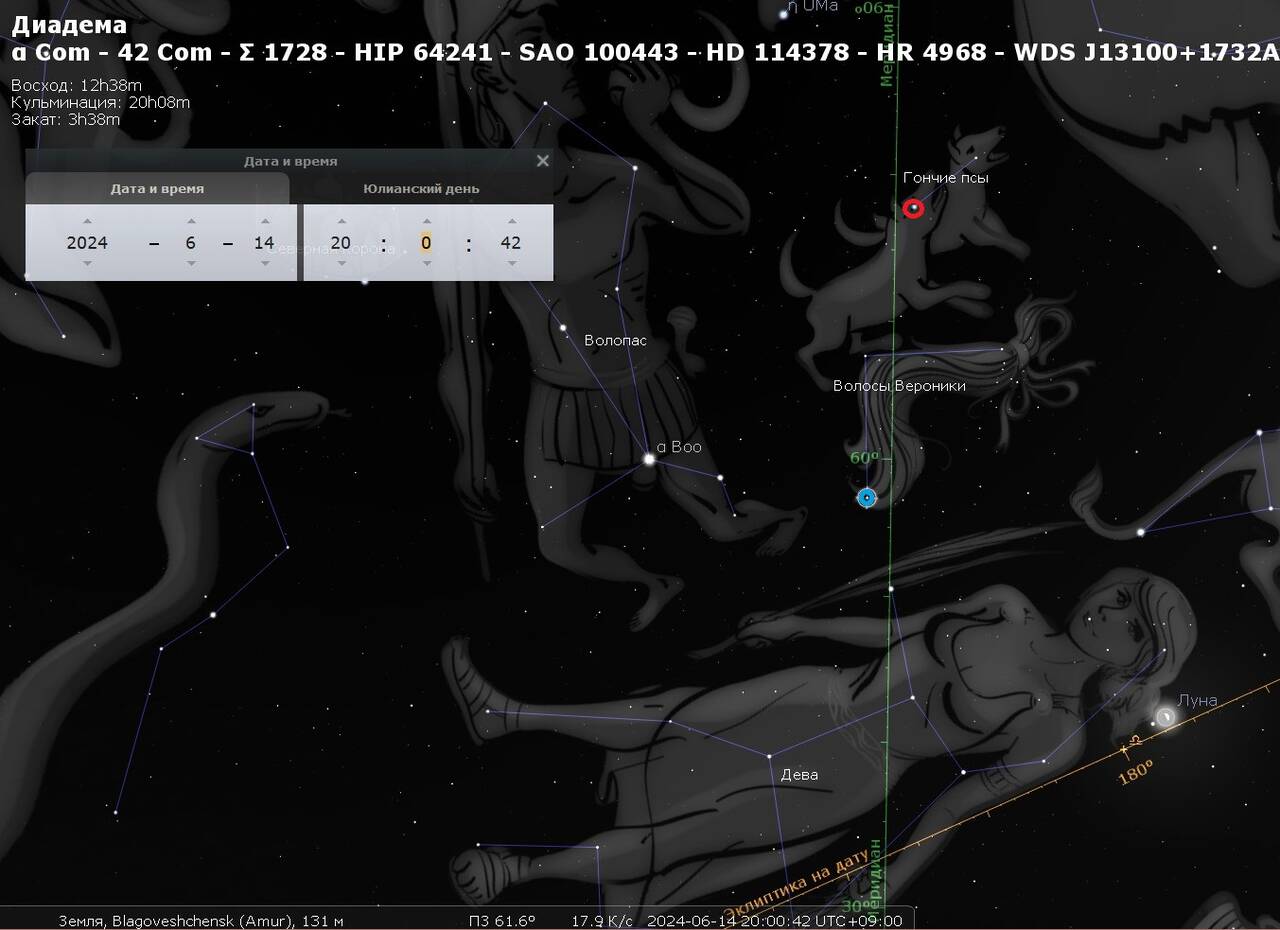Image resolution: width=1280 pixels, height=930 pixels.
Task: Select the bright star α Boo
Action: (x=649, y=459)
